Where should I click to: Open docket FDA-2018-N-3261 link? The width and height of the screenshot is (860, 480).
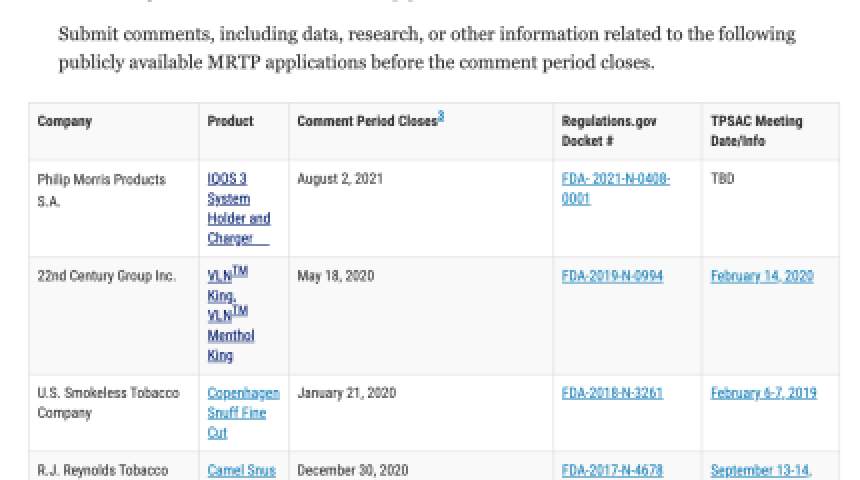[612, 393]
